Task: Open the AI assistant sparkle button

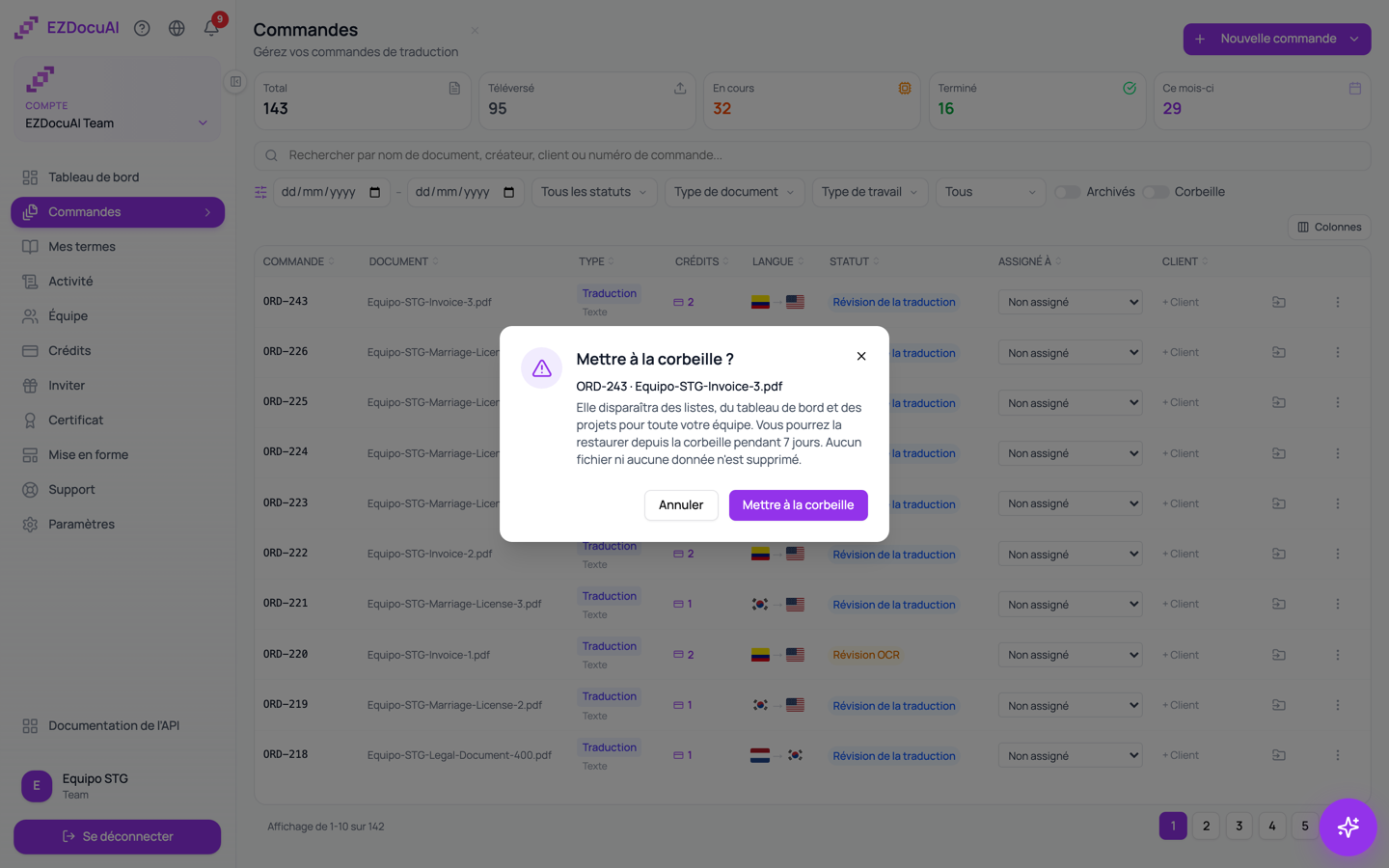Action: [x=1348, y=827]
